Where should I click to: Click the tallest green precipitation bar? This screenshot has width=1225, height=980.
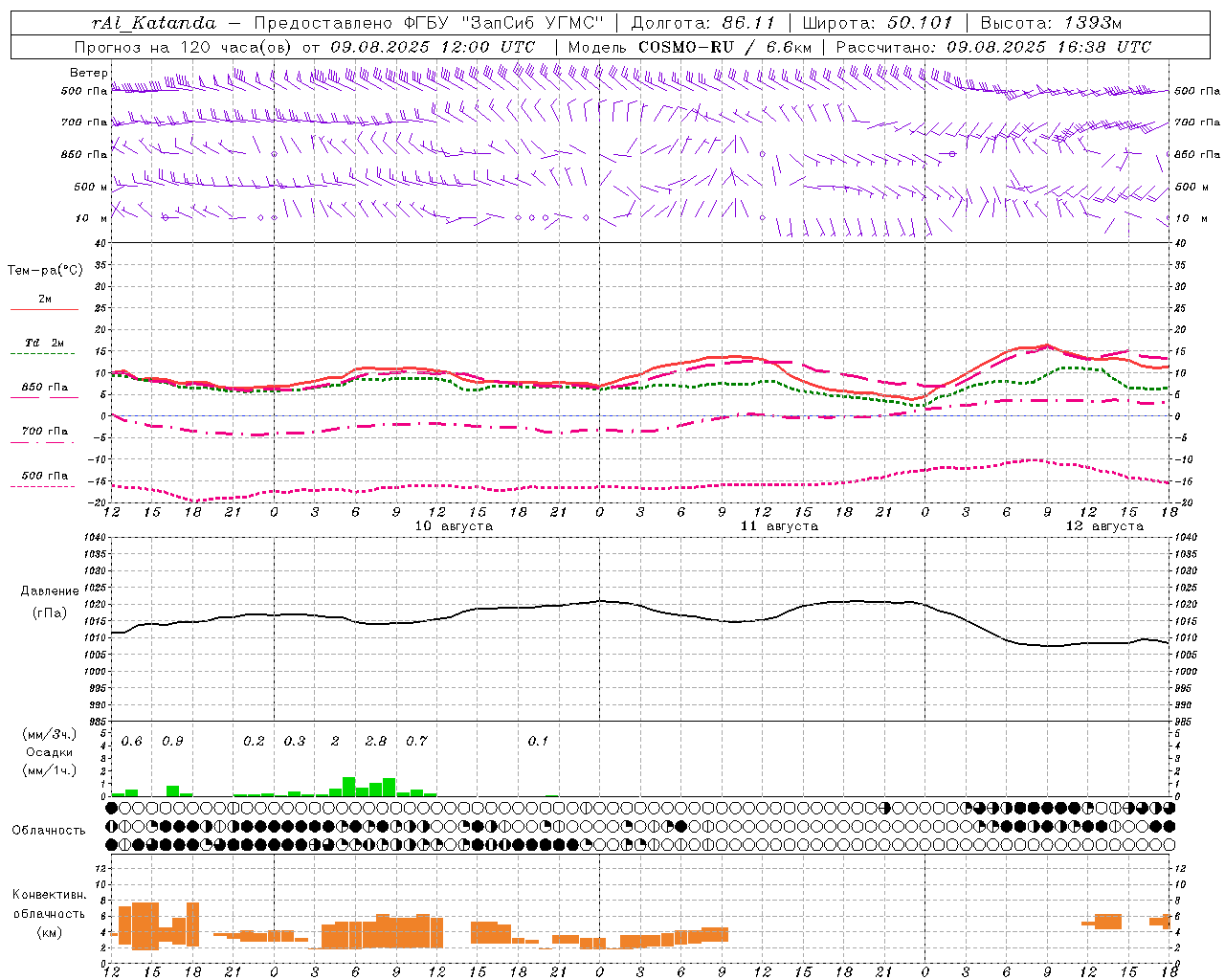click(x=349, y=787)
